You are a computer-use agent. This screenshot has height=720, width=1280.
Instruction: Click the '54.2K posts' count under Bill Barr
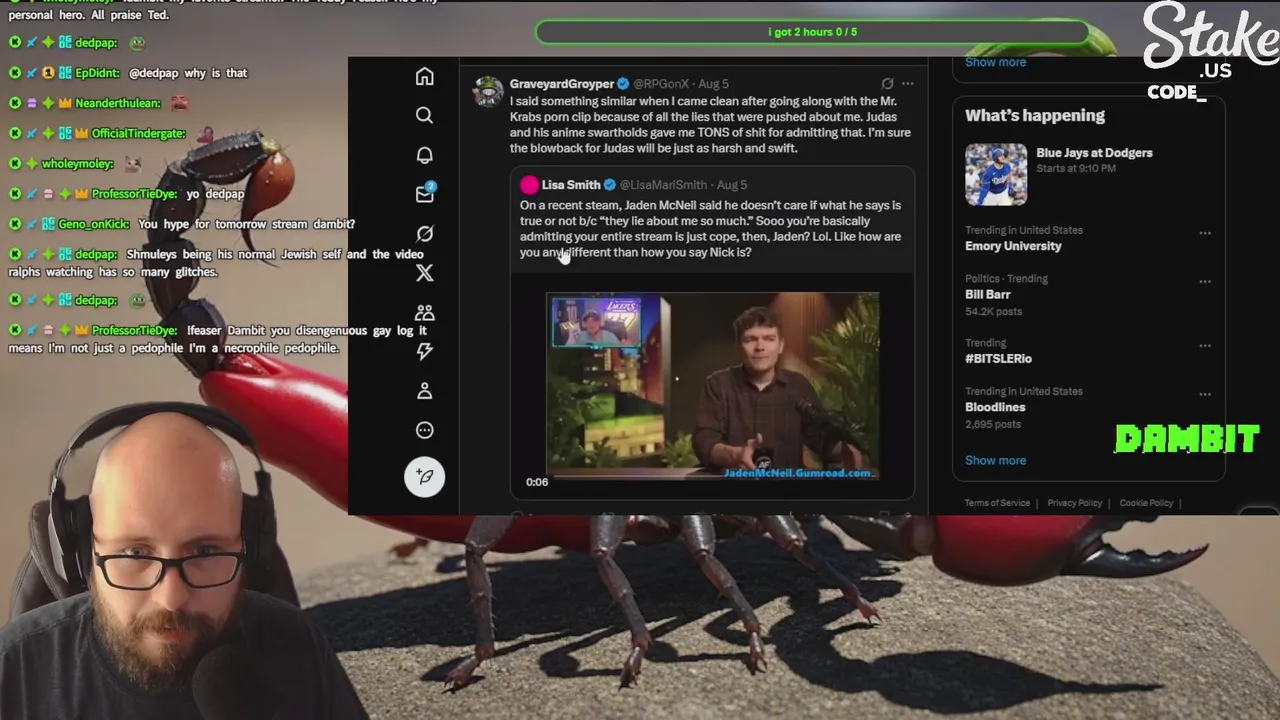pyautogui.click(x=993, y=312)
